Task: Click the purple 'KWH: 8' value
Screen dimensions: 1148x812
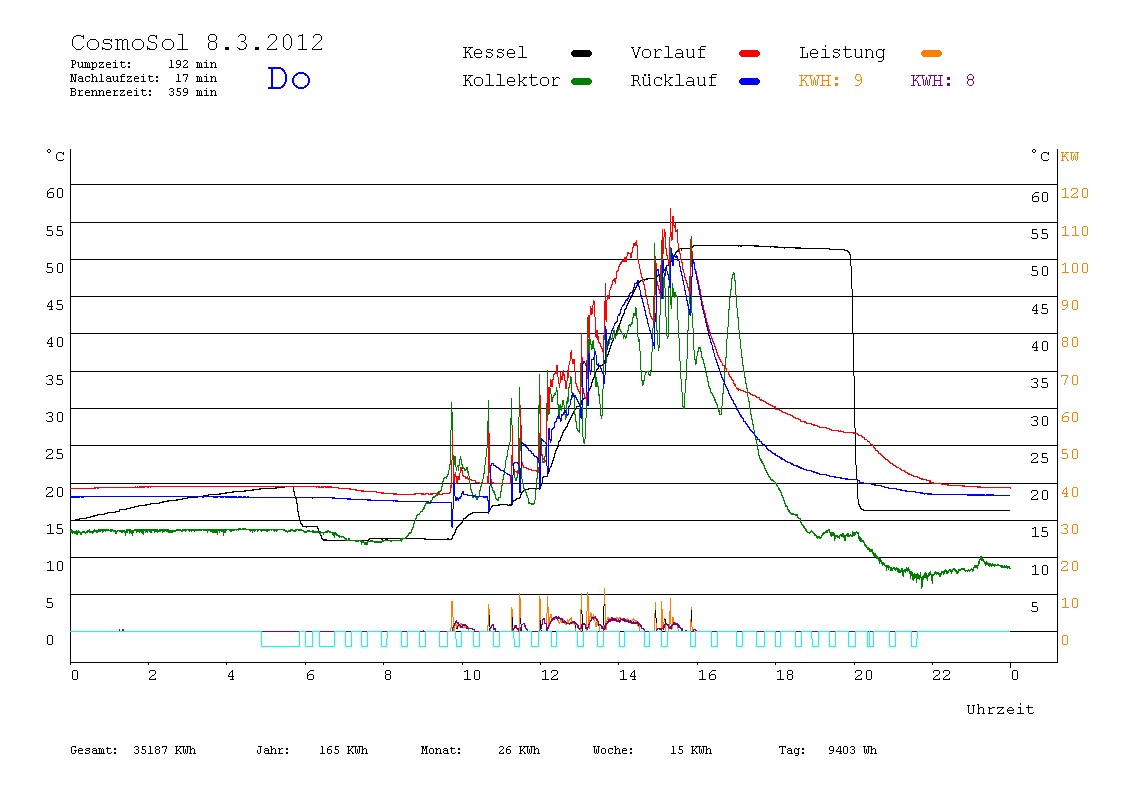Action: (x=942, y=81)
